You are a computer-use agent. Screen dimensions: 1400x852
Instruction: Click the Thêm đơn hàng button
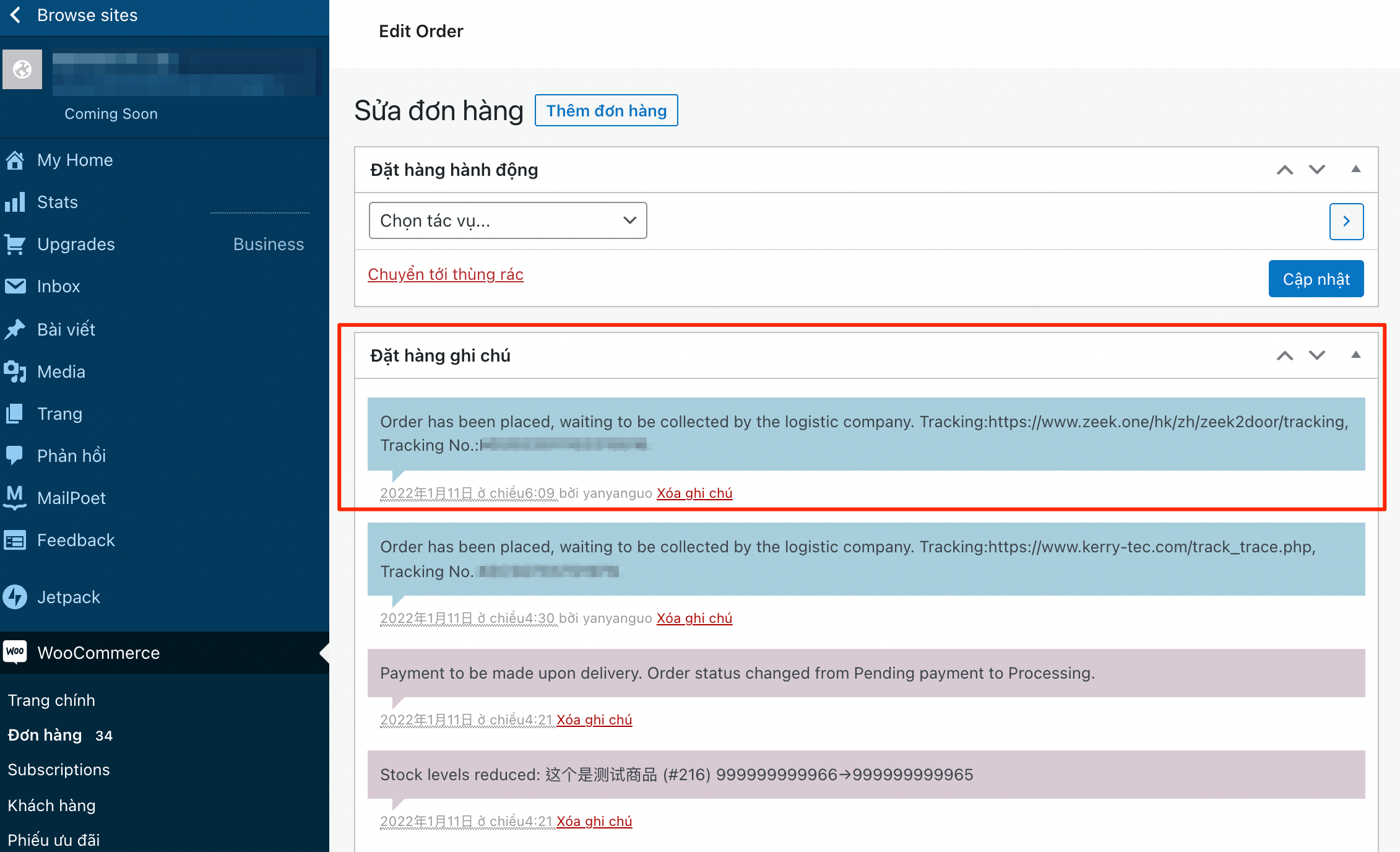coord(606,110)
